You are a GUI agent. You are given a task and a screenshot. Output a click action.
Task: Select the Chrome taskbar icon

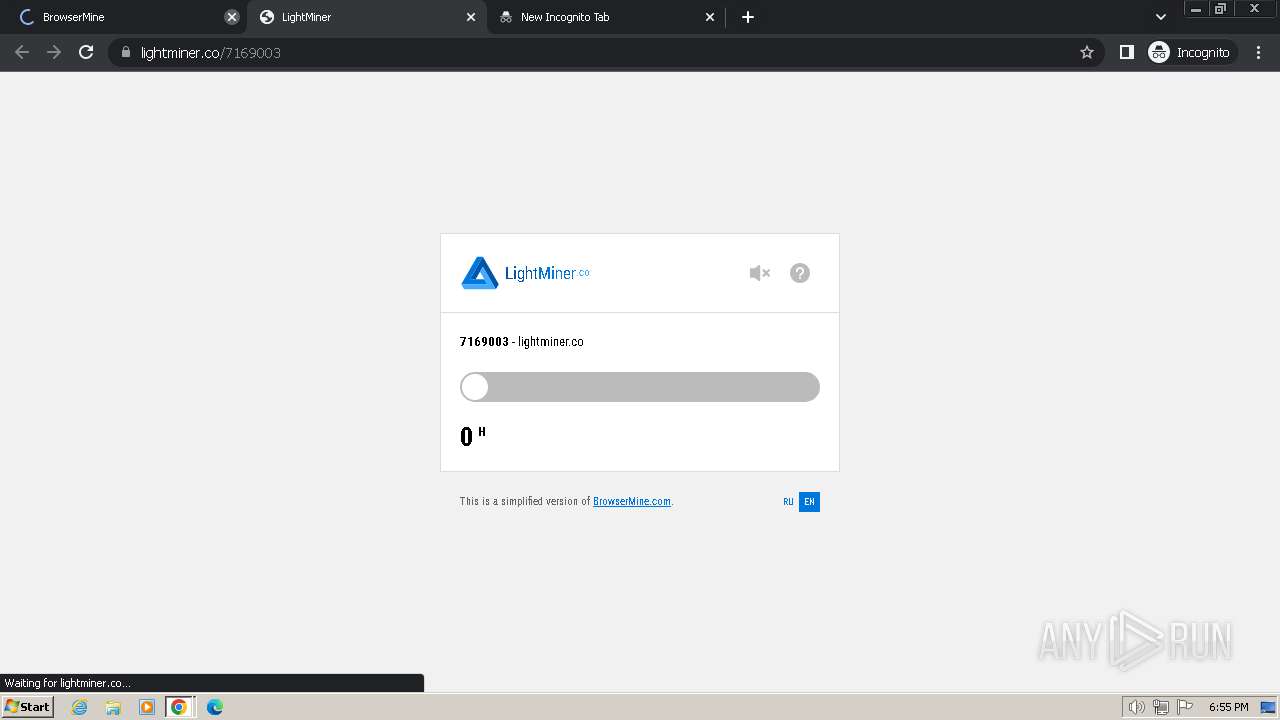[x=179, y=707]
